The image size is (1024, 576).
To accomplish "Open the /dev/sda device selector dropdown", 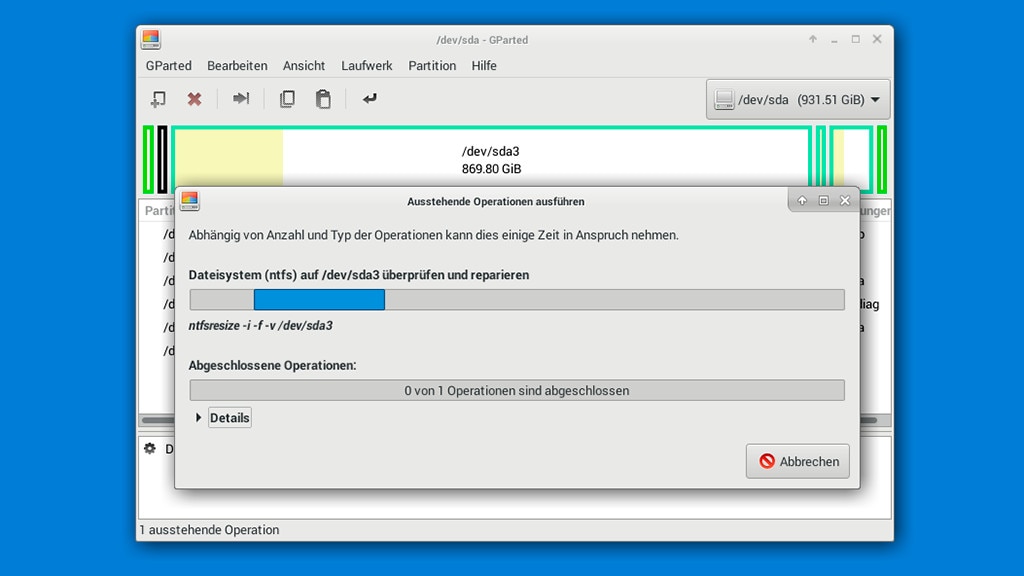I will [x=797, y=100].
